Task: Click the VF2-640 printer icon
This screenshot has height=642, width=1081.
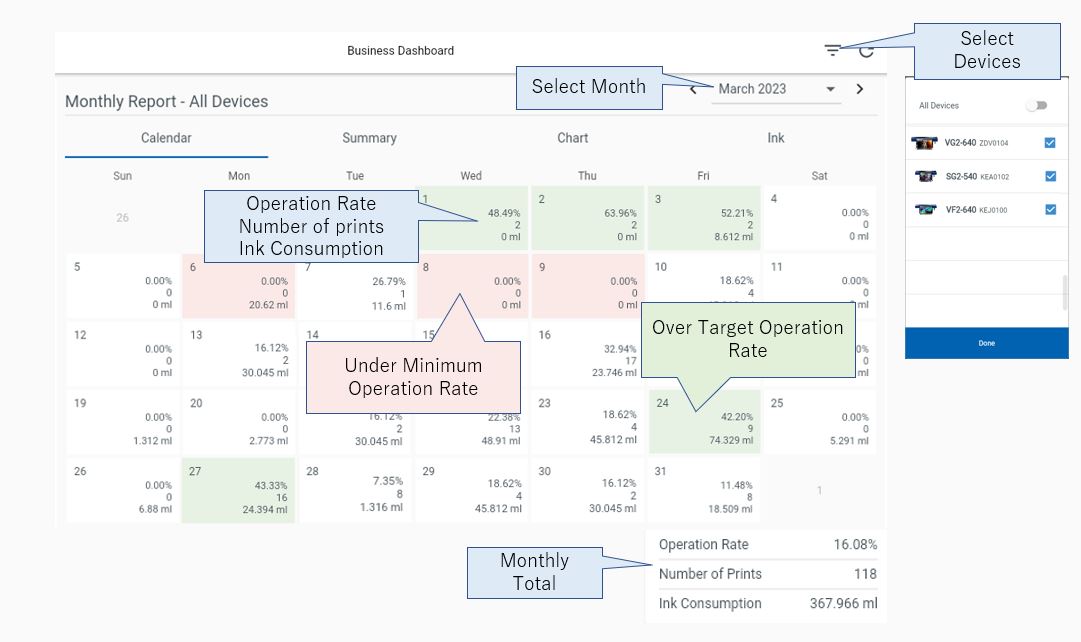Action: click(926, 209)
